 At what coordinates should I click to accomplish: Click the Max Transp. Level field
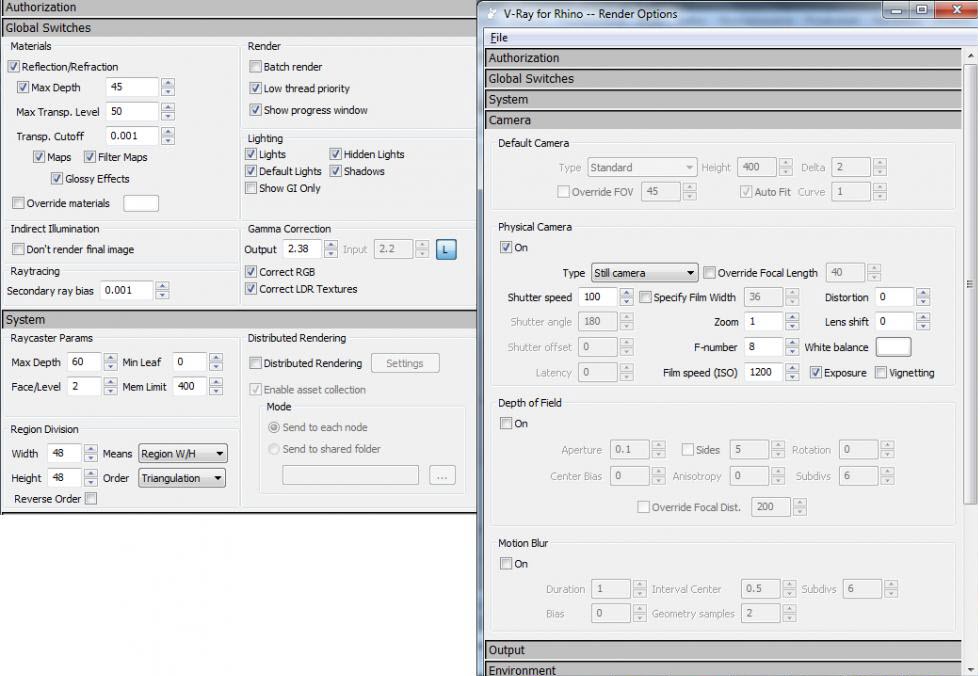tap(132, 112)
